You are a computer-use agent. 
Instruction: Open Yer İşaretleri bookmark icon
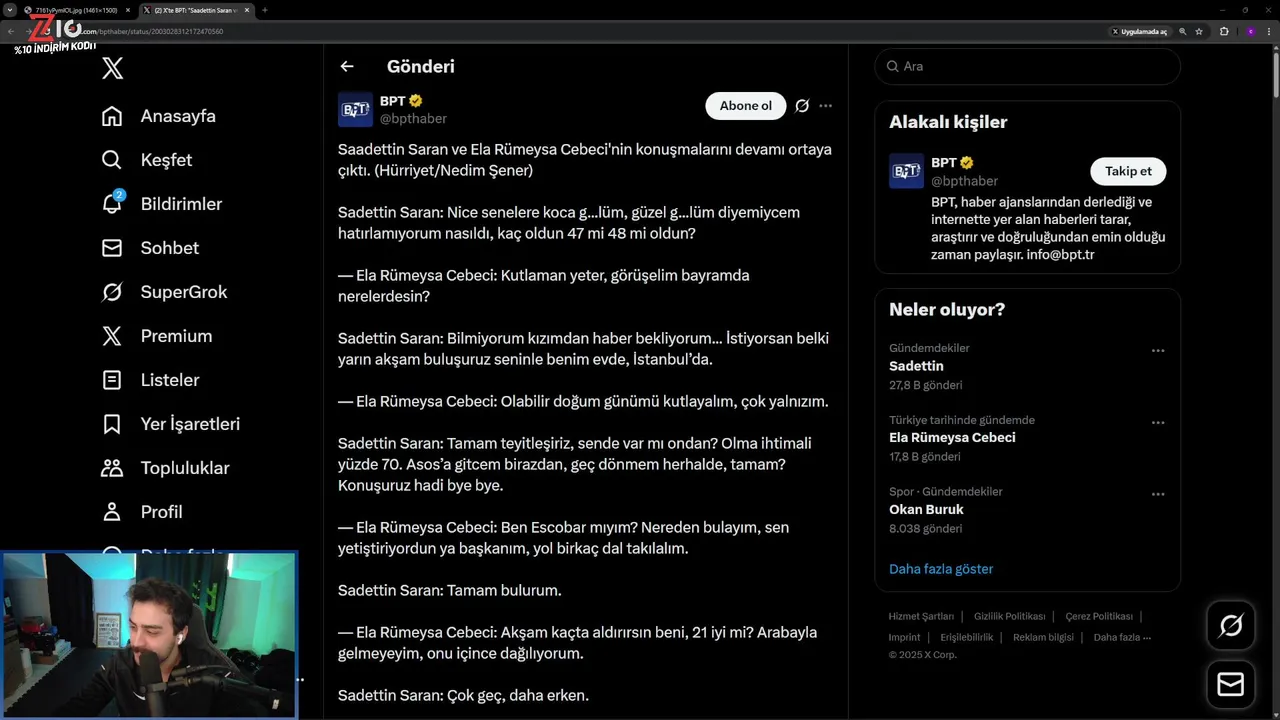112,424
